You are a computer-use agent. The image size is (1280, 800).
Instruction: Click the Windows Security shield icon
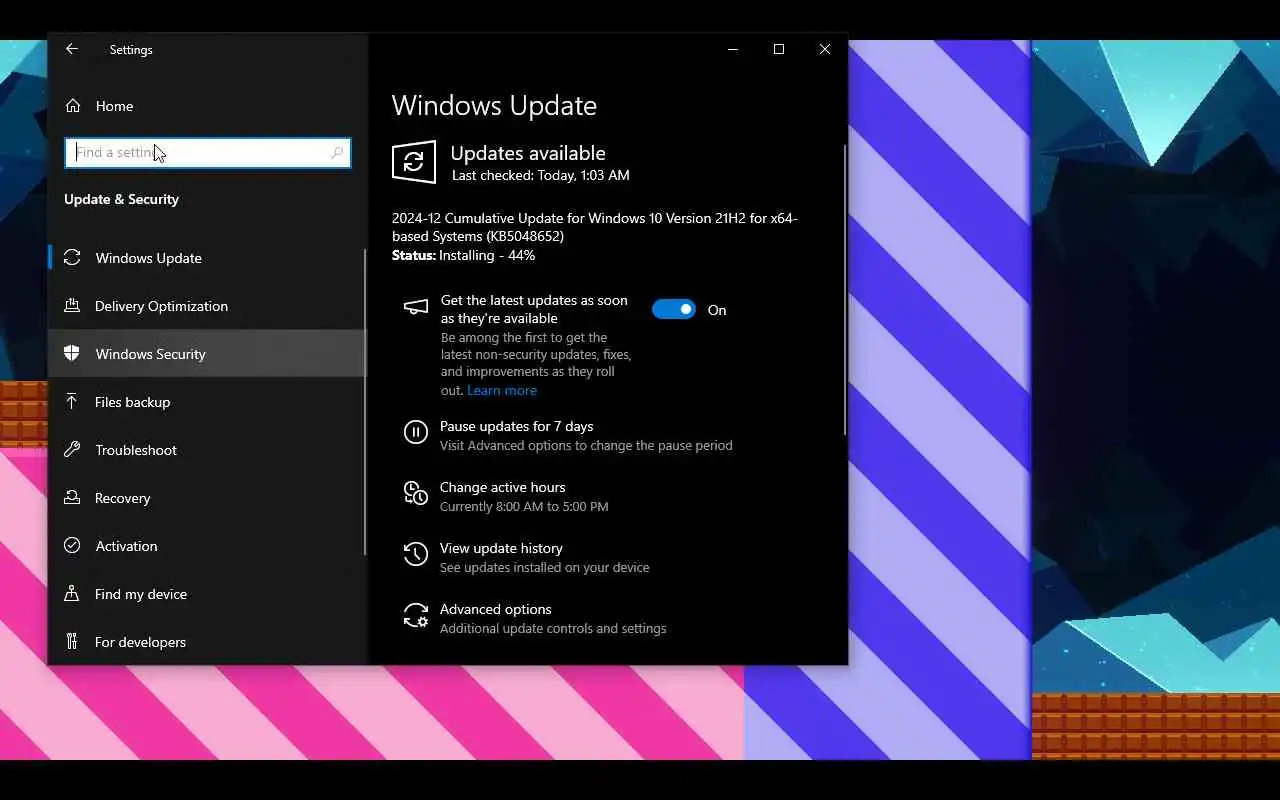coord(72,354)
